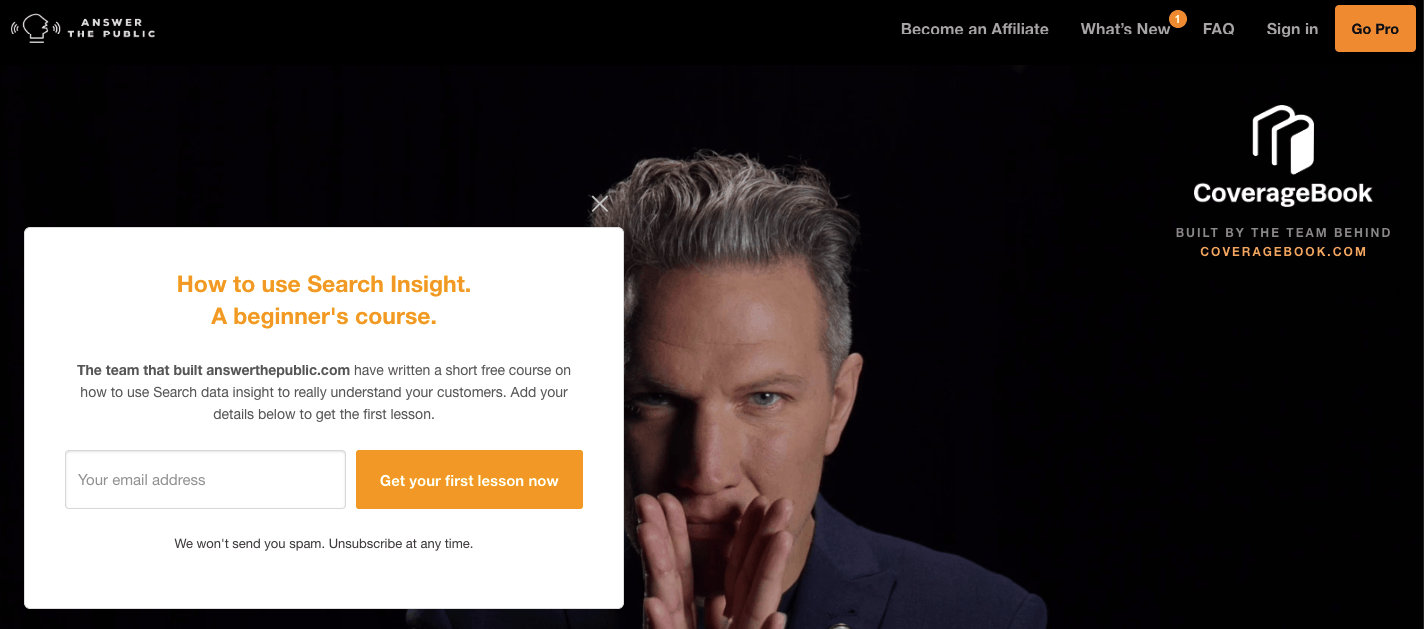Click the A beginner's course heading line
This screenshot has width=1424, height=629.
(x=324, y=317)
